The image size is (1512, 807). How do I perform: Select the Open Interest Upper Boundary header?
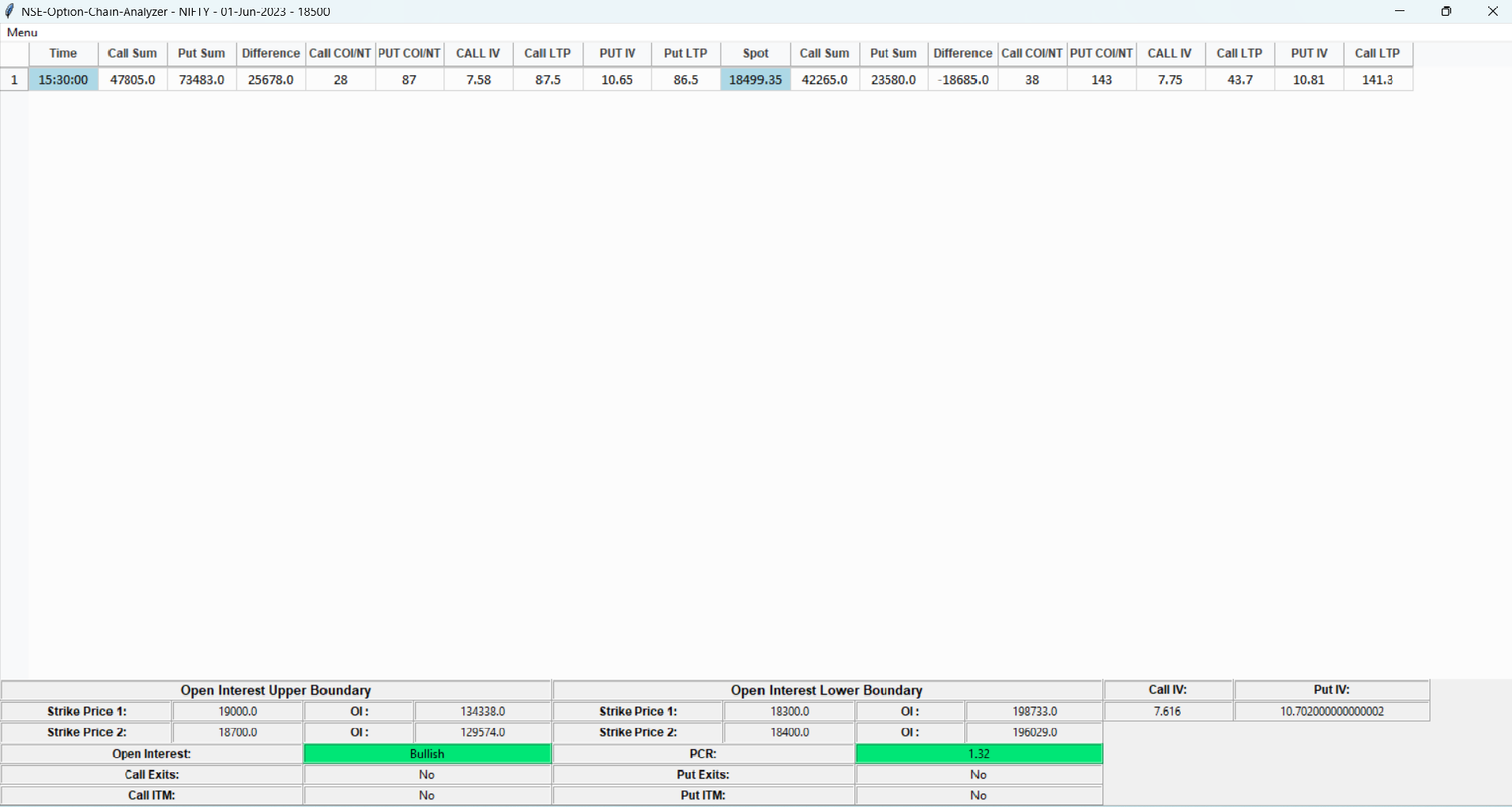point(275,690)
